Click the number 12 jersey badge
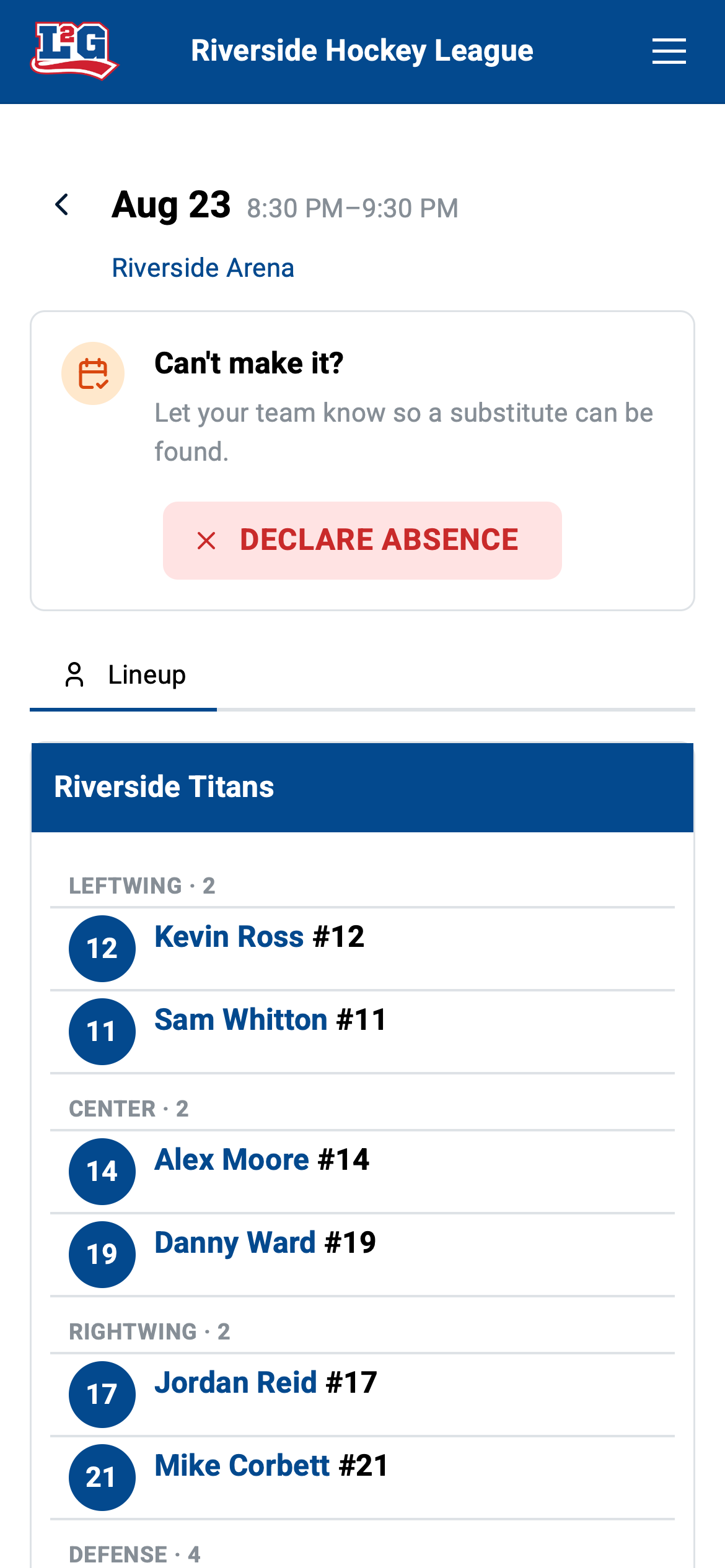Screen dimensions: 725x1568 pos(102,949)
